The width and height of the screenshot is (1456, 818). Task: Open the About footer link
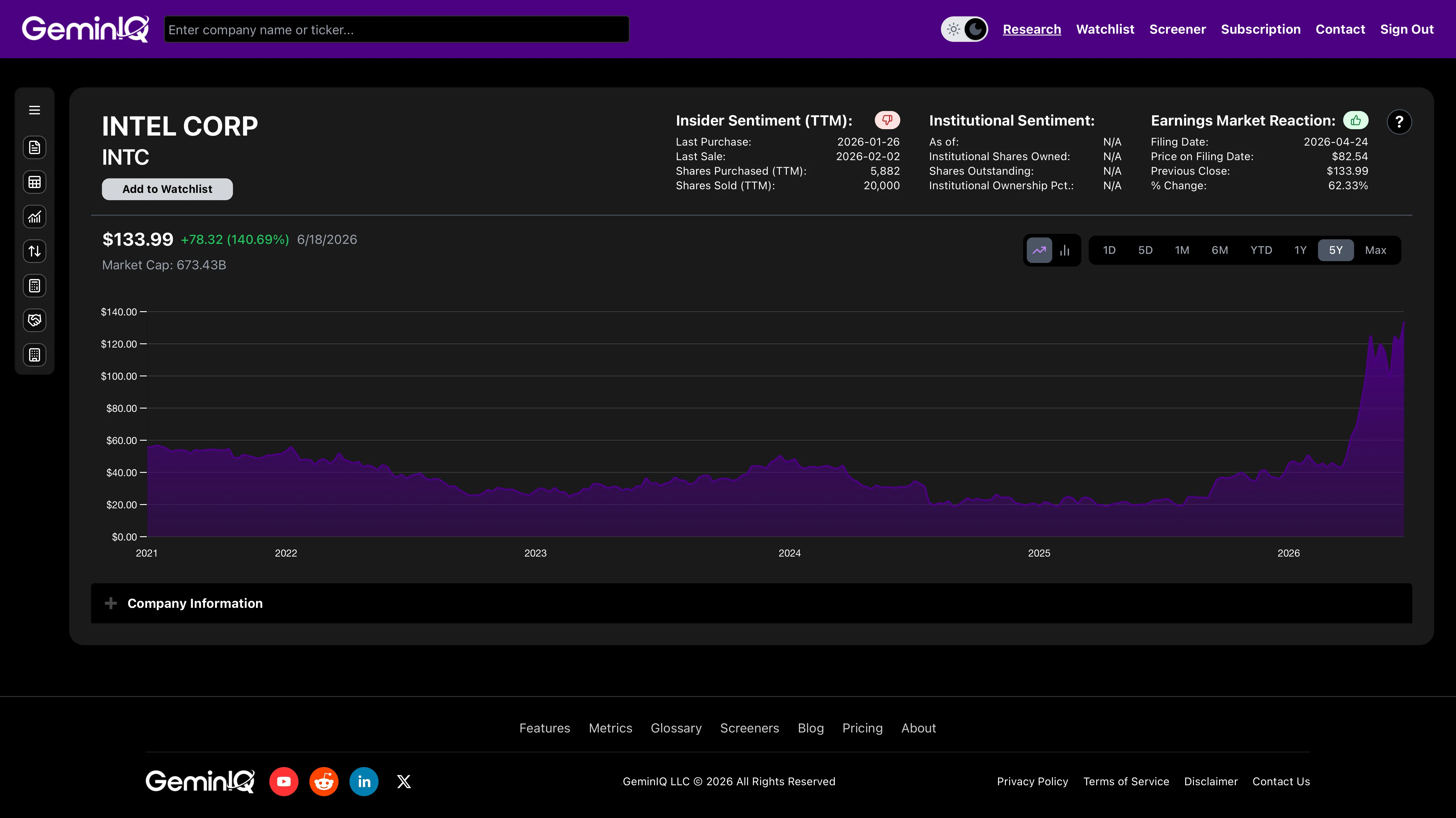918,728
